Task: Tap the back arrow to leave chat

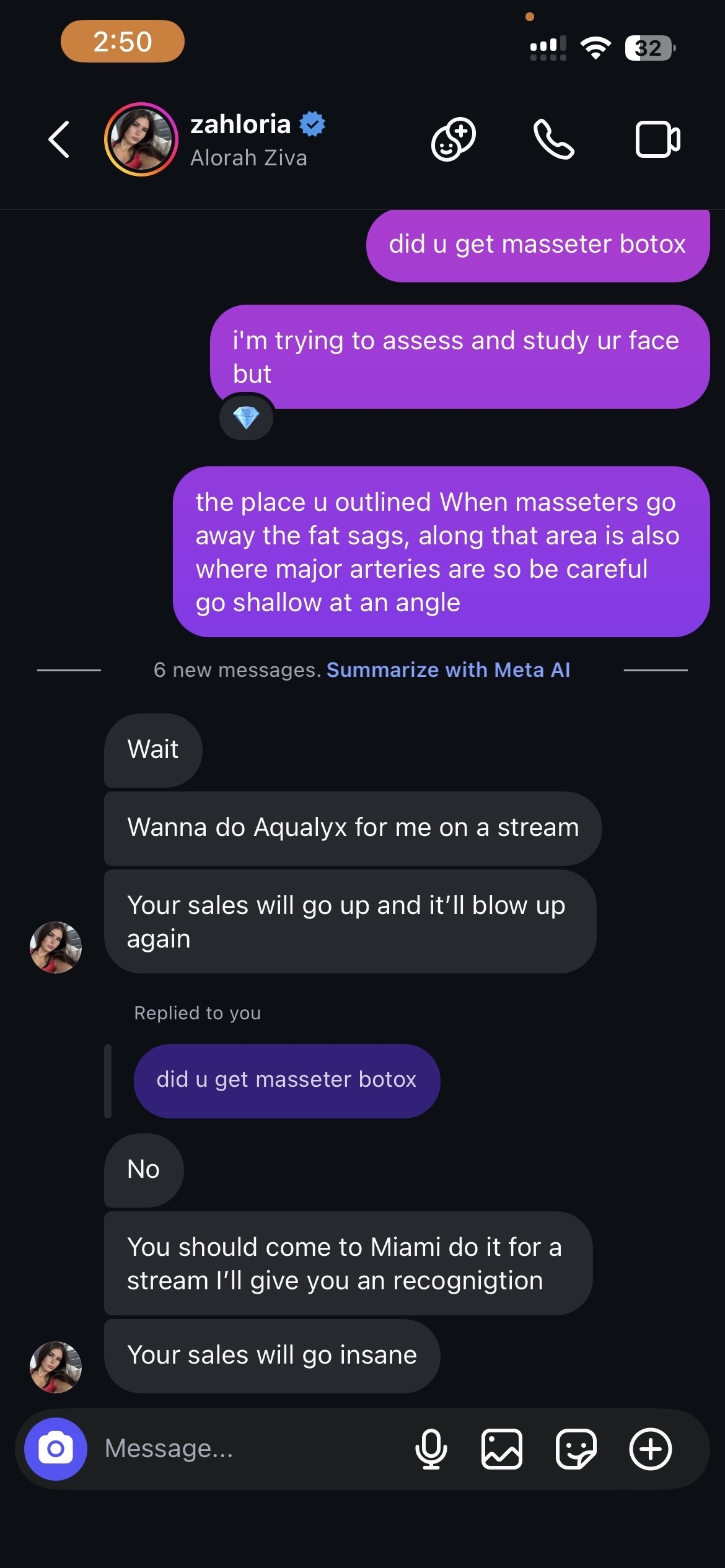Action: pos(59,139)
